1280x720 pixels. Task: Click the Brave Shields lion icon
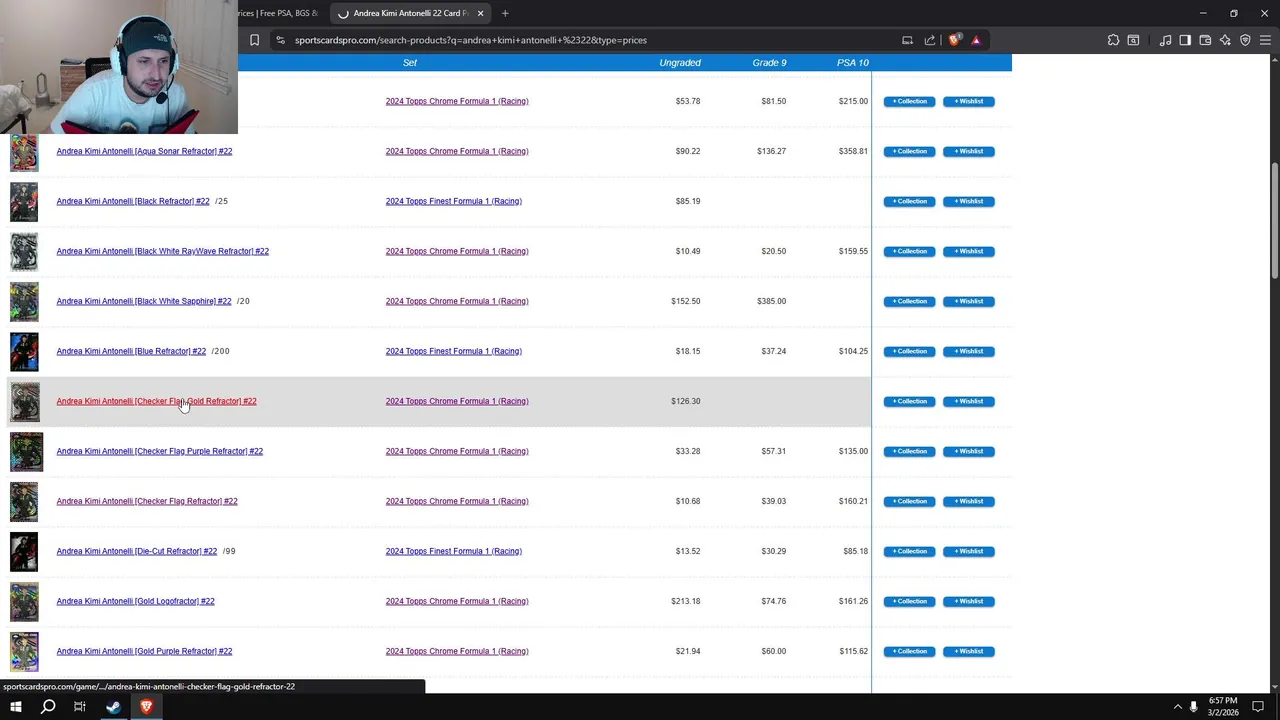955,40
